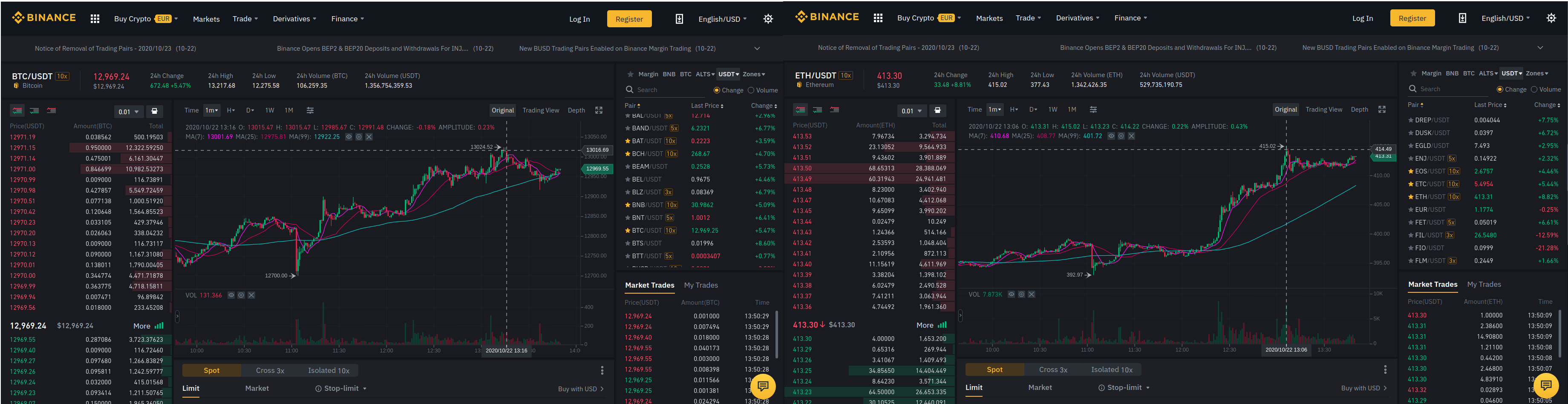Open chart indicator settings on BTC/USDT chart
1568x404 pixels.
click(x=310, y=111)
